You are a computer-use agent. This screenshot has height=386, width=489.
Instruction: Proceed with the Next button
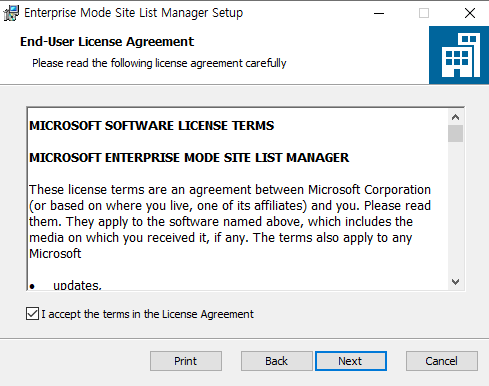coord(351,361)
